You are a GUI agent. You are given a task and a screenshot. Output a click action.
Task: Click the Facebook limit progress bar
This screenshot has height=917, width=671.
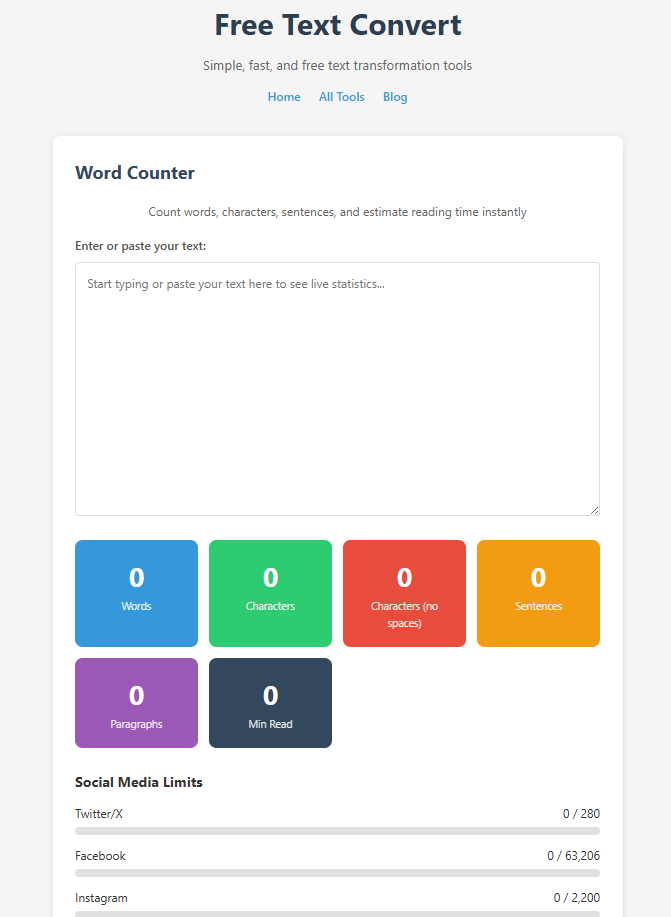[338, 873]
